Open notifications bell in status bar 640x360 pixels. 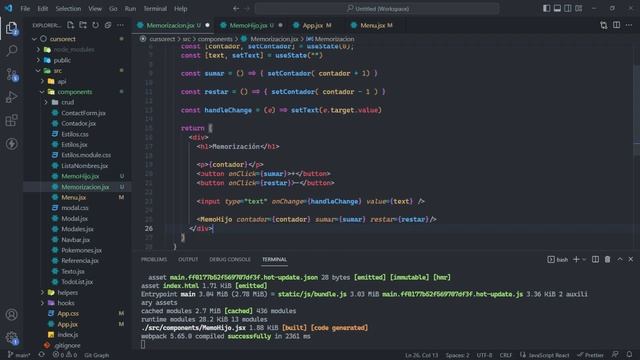pyautogui.click(x=629, y=355)
